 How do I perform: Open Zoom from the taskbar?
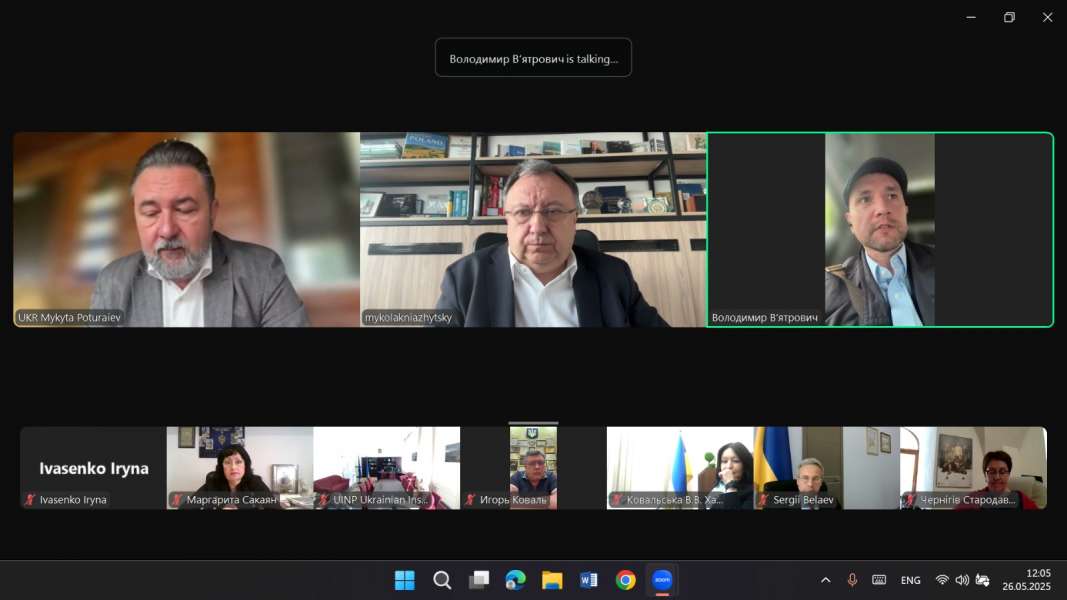[661, 580]
